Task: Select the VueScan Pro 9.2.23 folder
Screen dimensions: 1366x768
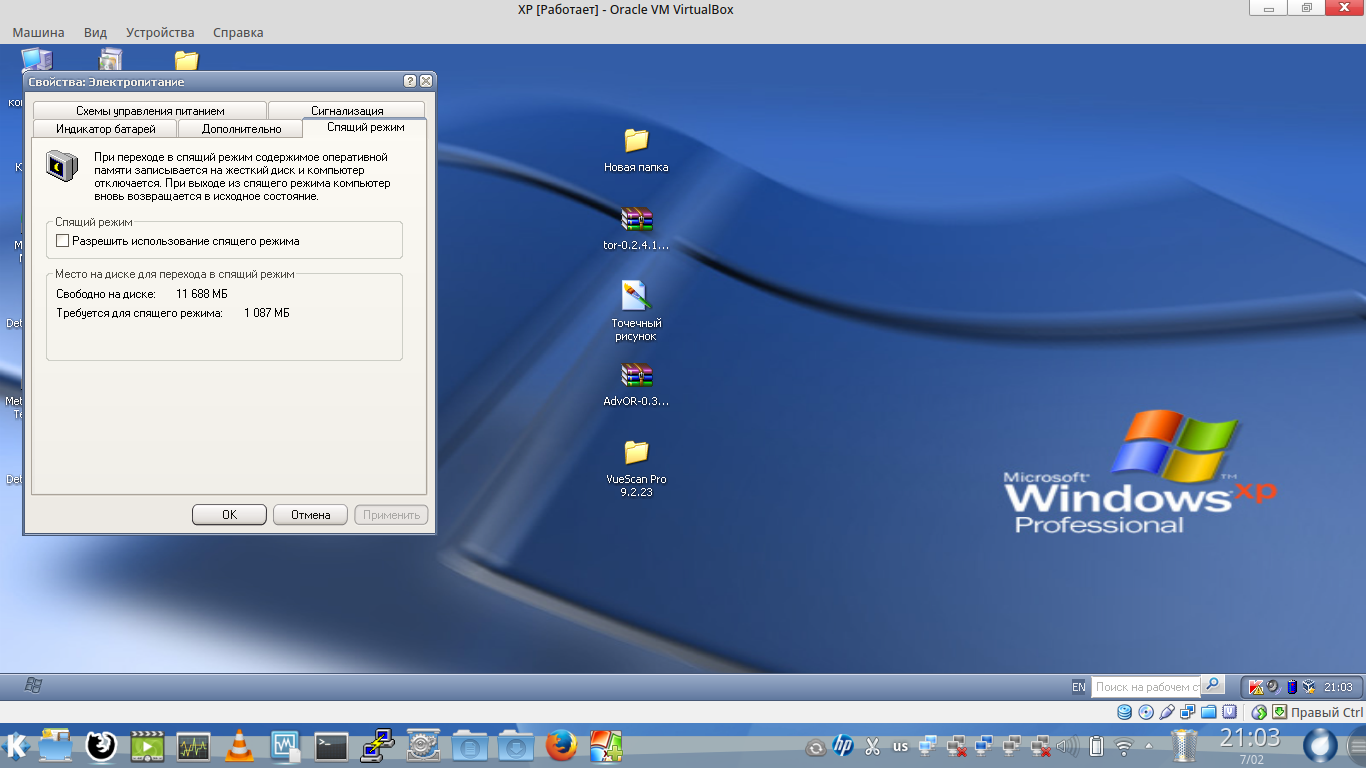Action: (x=636, y=453)
